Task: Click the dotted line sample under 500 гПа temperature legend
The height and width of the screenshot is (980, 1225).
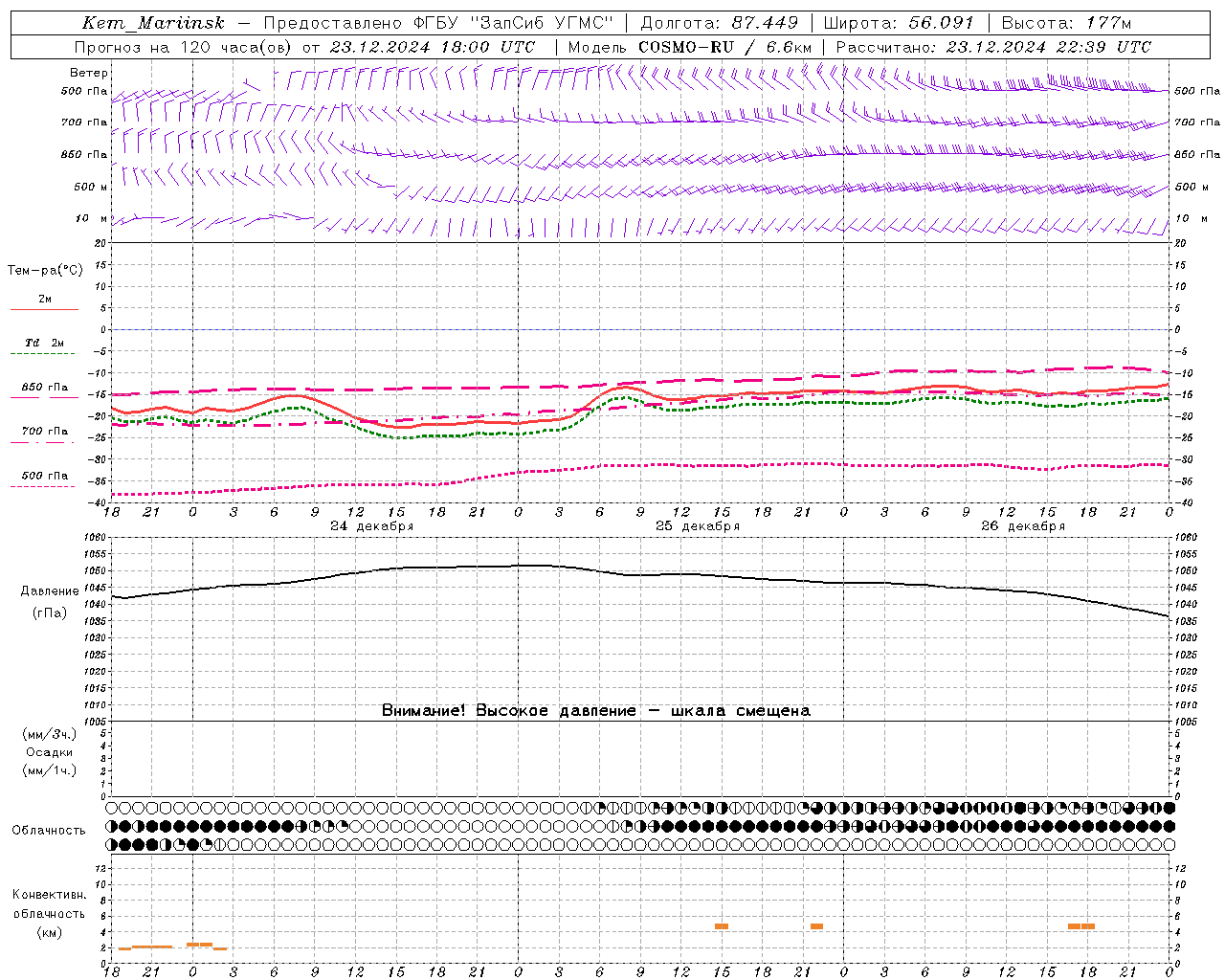Action: coord(44,486)
